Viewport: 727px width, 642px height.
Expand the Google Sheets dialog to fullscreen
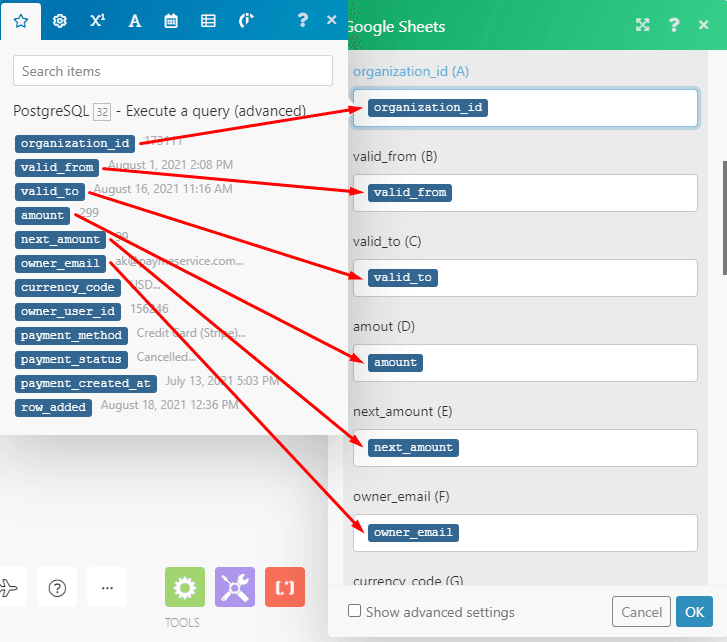click(x=643, y=25)
